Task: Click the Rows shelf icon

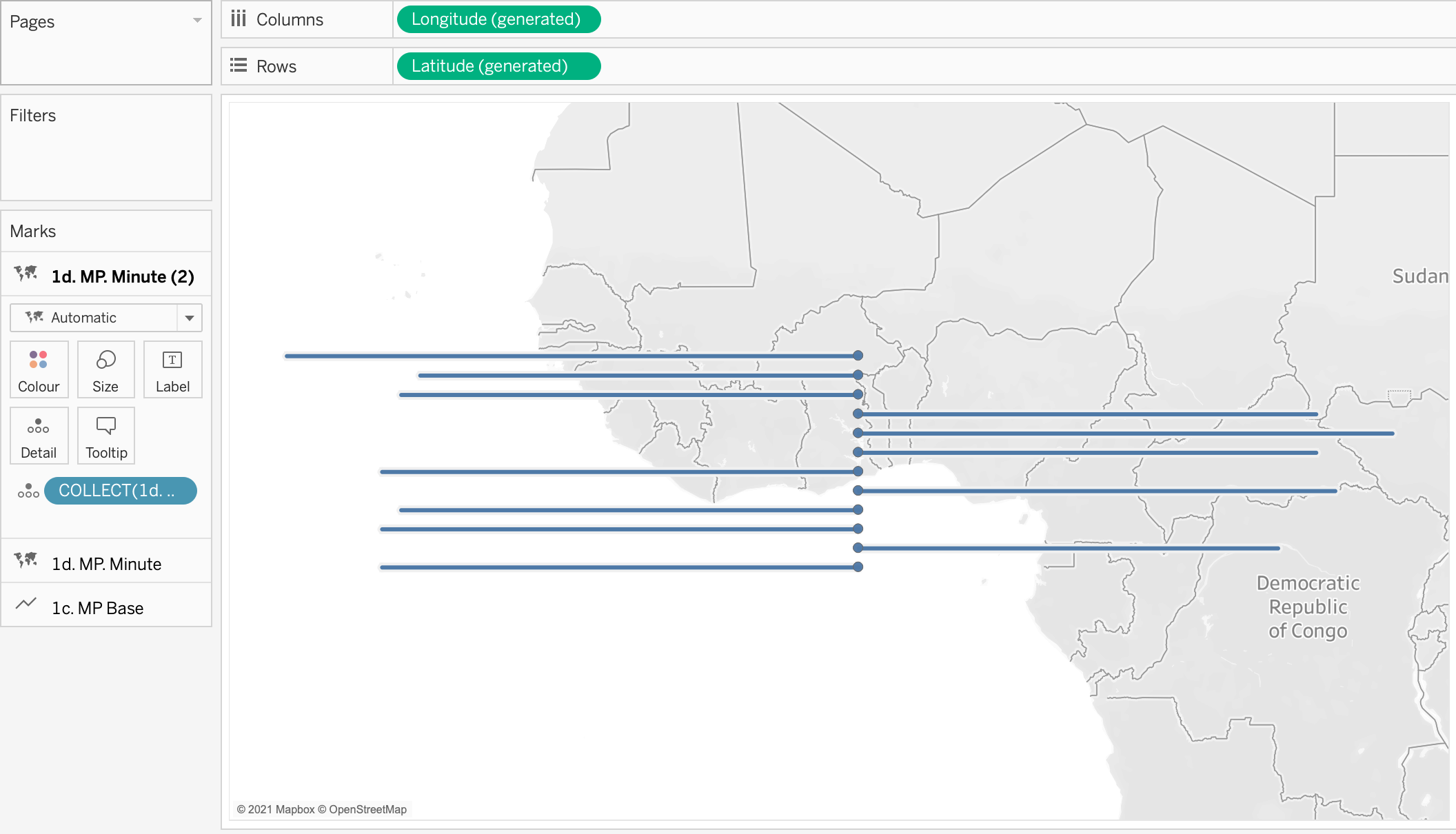Action: point(239,65)
